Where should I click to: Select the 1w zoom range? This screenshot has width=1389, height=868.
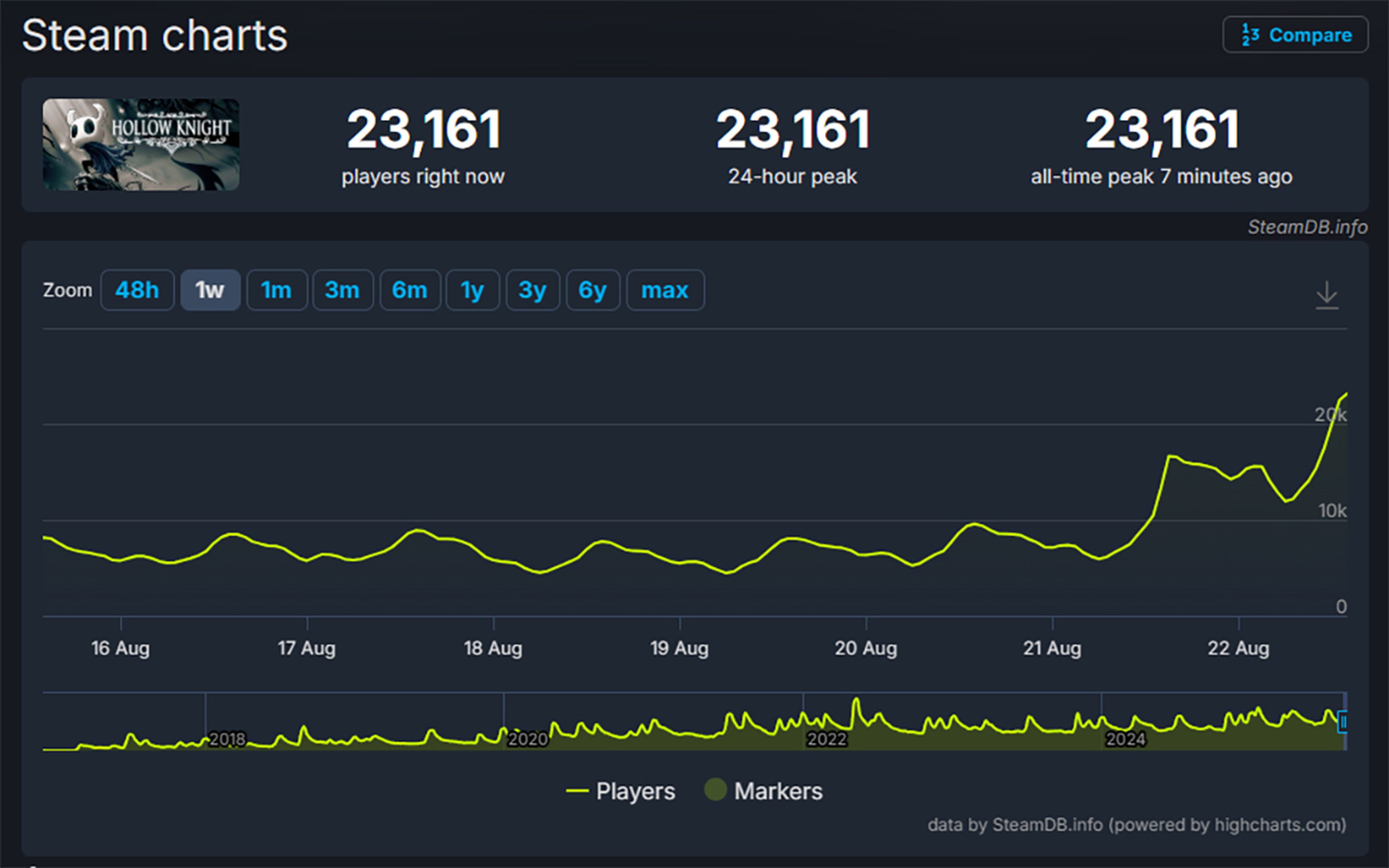tap(210, 290)
